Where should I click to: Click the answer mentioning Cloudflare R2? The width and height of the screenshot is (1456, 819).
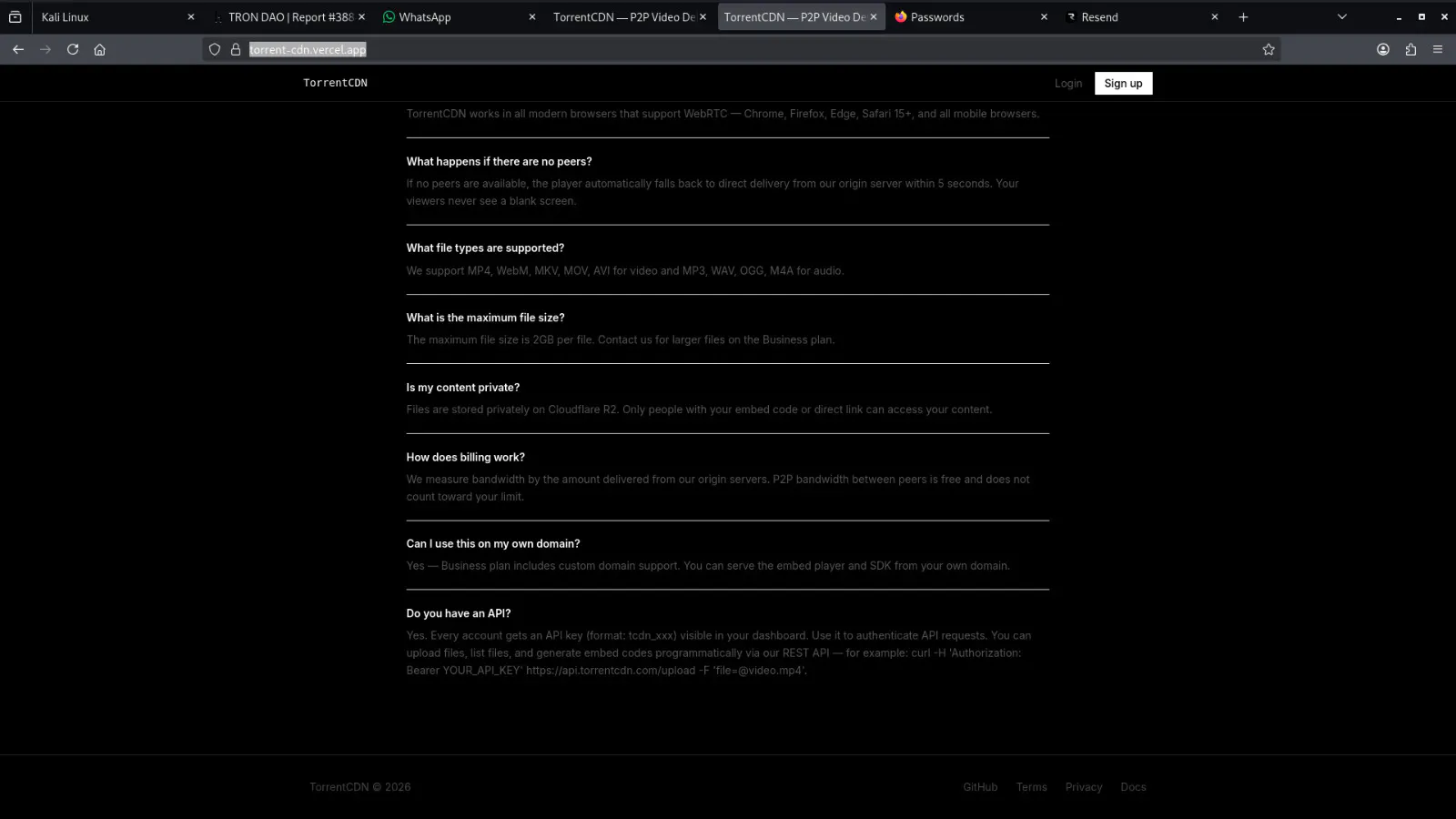(x=699, y=409)
